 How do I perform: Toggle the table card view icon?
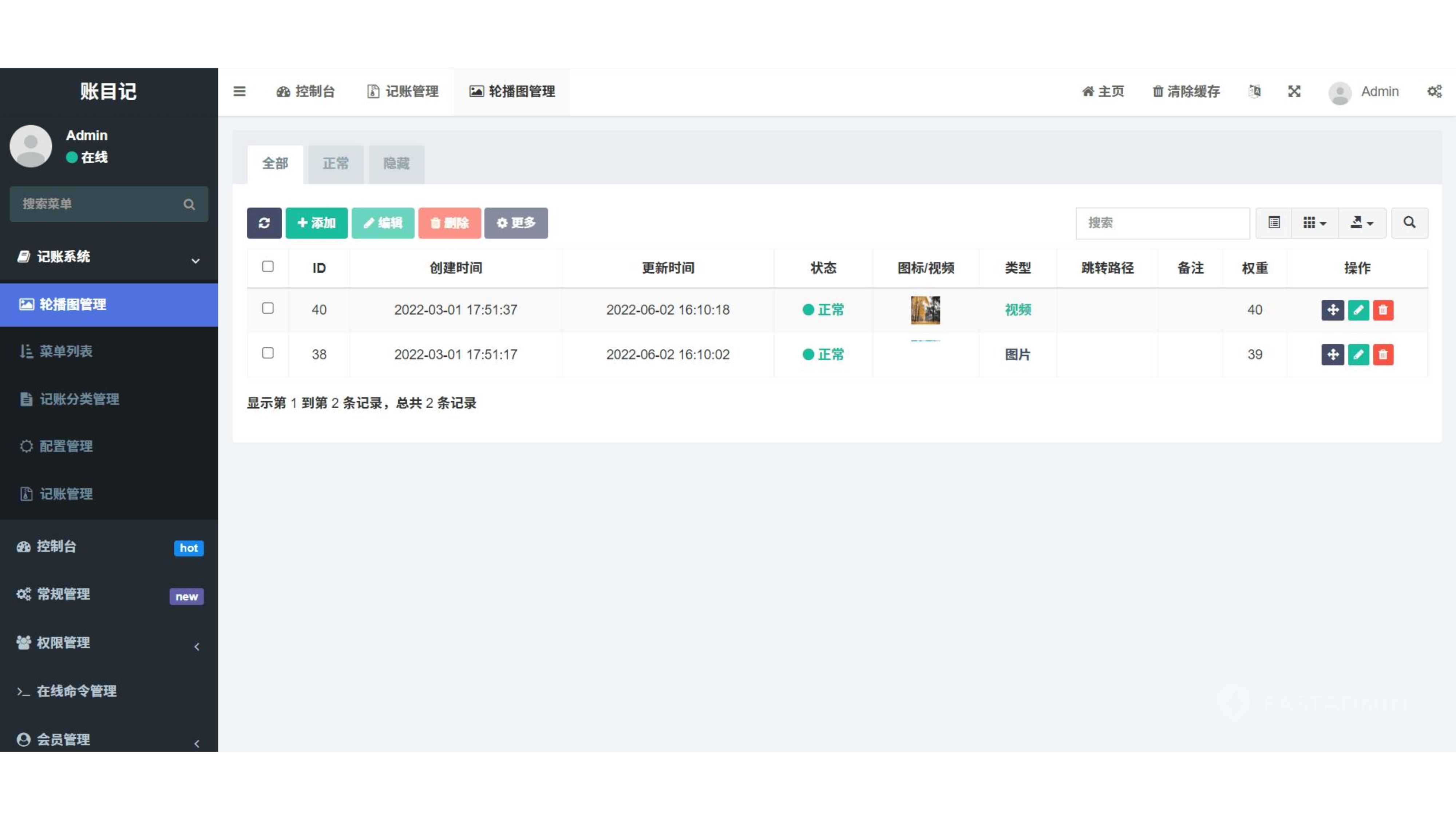tap(1274, 223)
